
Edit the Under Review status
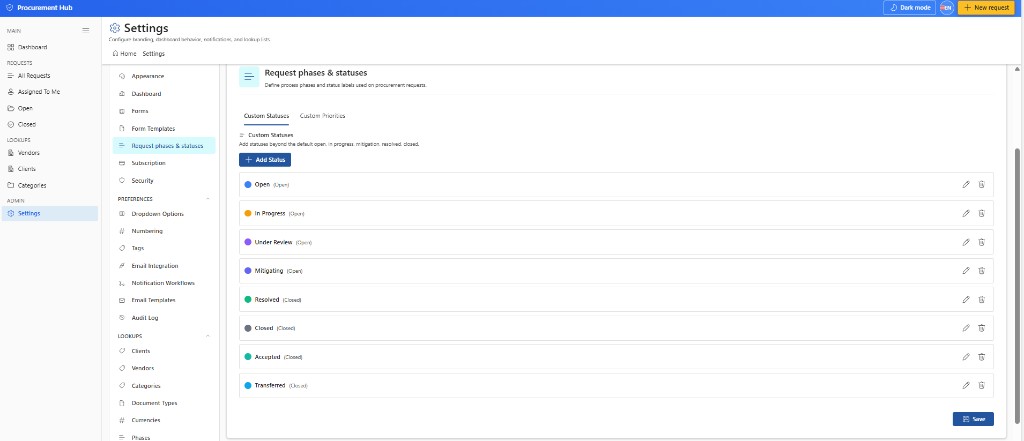point(966,242)
